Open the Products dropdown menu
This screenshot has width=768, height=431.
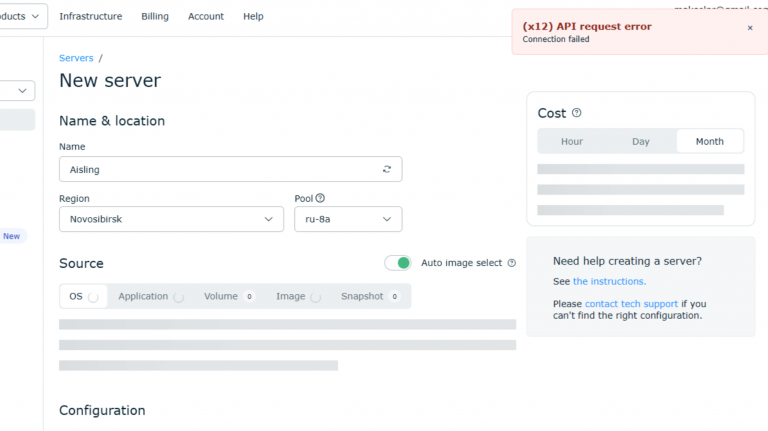(x=22, y=16)
